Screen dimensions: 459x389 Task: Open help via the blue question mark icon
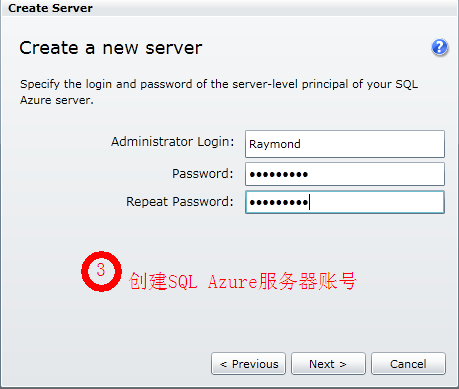440,47
